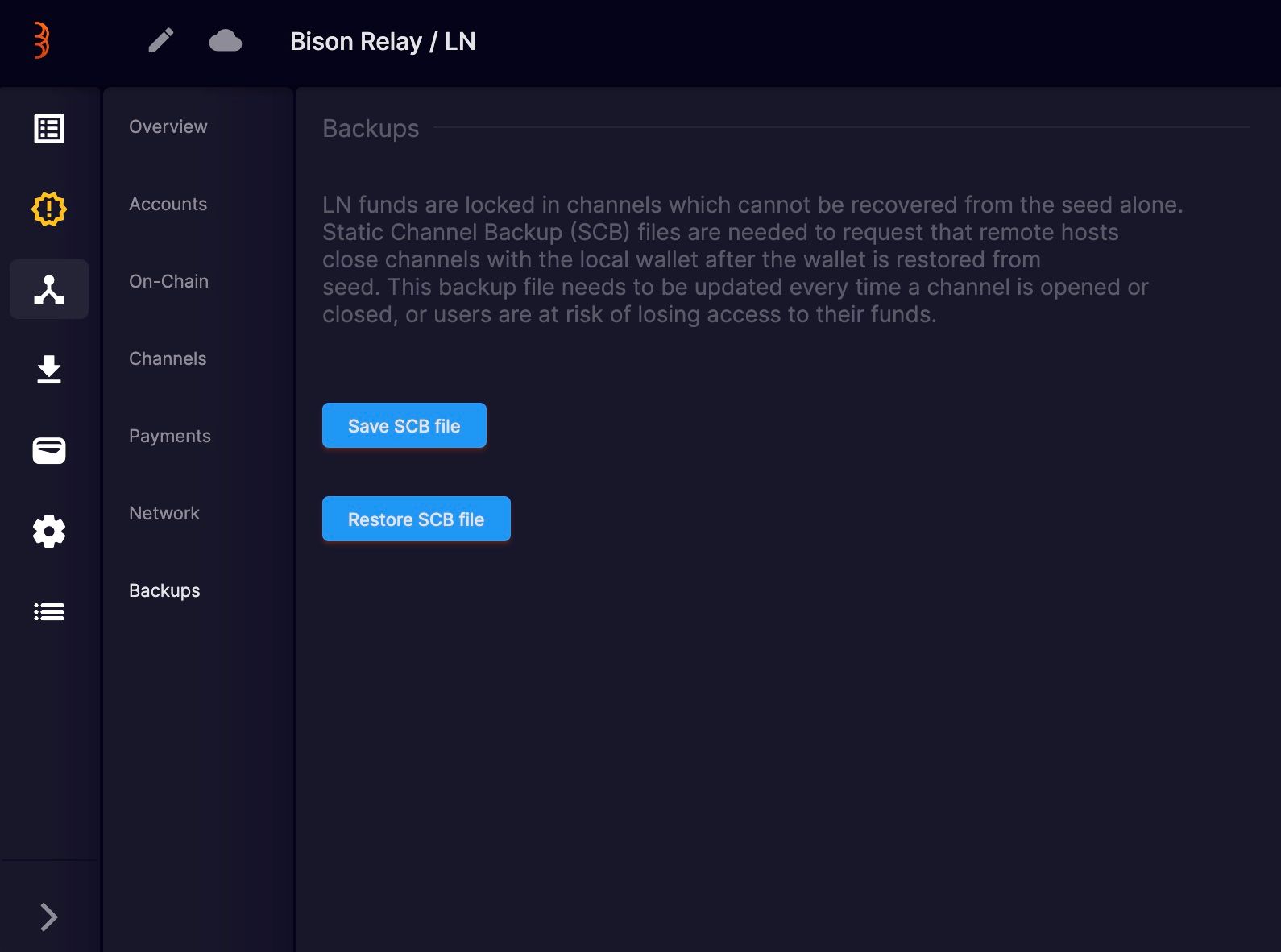Open the yellow alert badge icon
The height and width of the screenshot is (952, 1281).
coord(49,209)
